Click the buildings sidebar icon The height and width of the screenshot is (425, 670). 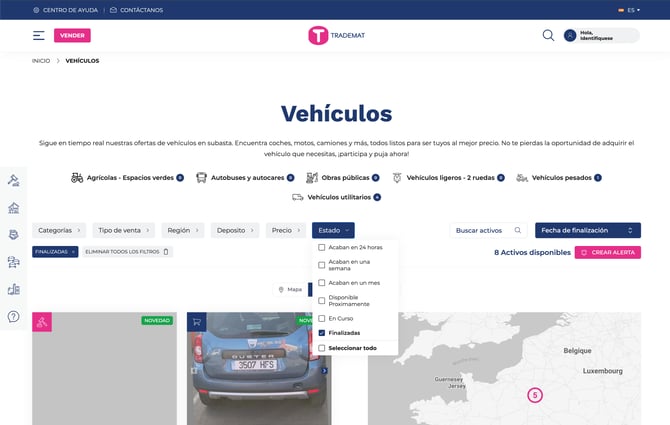click(x=14, y=289)
